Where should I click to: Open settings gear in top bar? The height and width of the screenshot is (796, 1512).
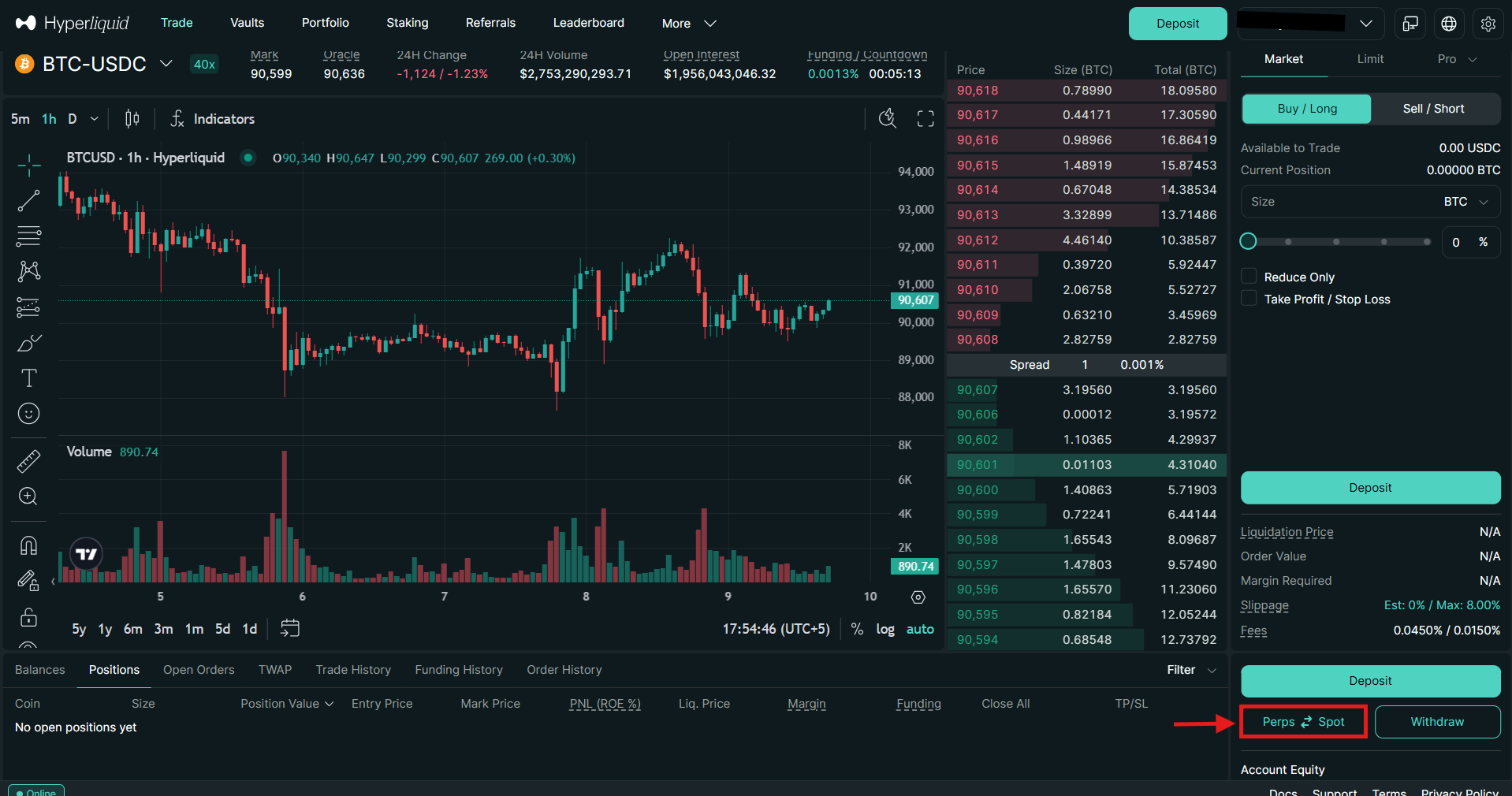[x=1488, y=24]
